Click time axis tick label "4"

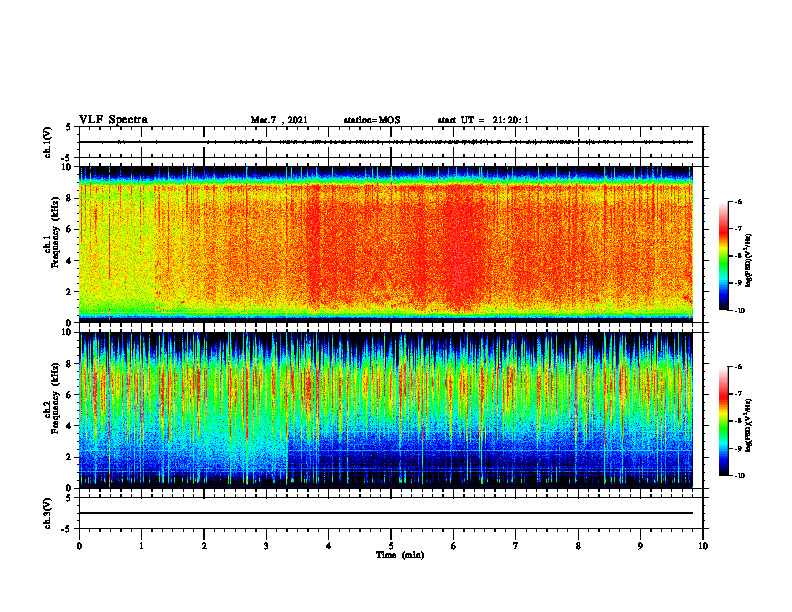(329, 546)
